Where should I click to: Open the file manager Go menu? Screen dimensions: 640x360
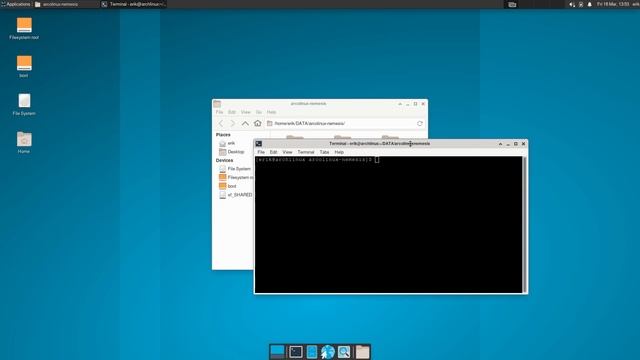(x=259, y=112)
